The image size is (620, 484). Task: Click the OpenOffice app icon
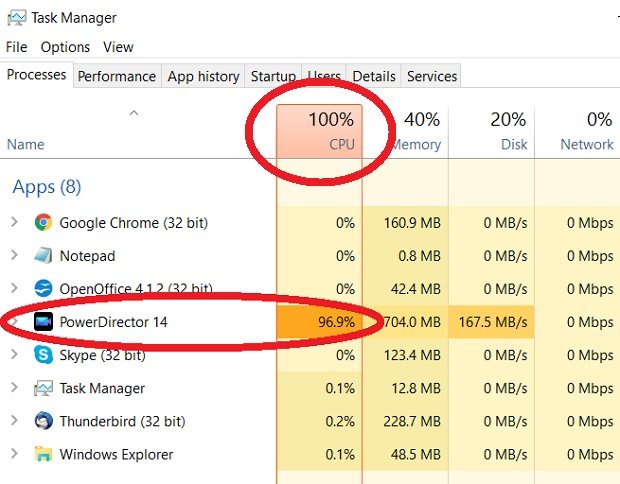(43, 288)
